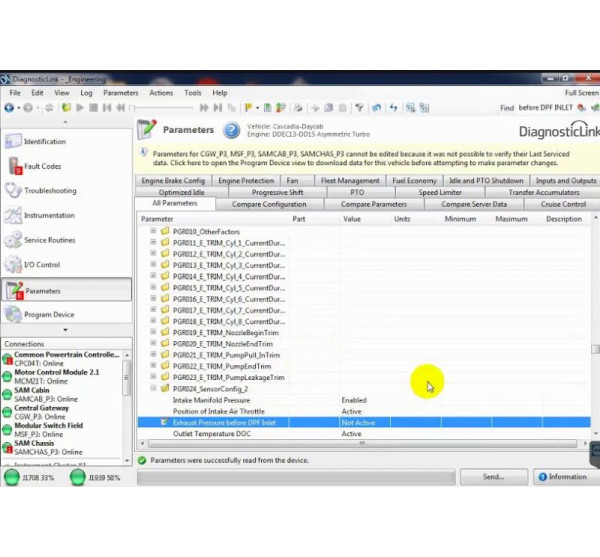
Task: Open Fault Codes from the sidebar
Action: [13, 167]
